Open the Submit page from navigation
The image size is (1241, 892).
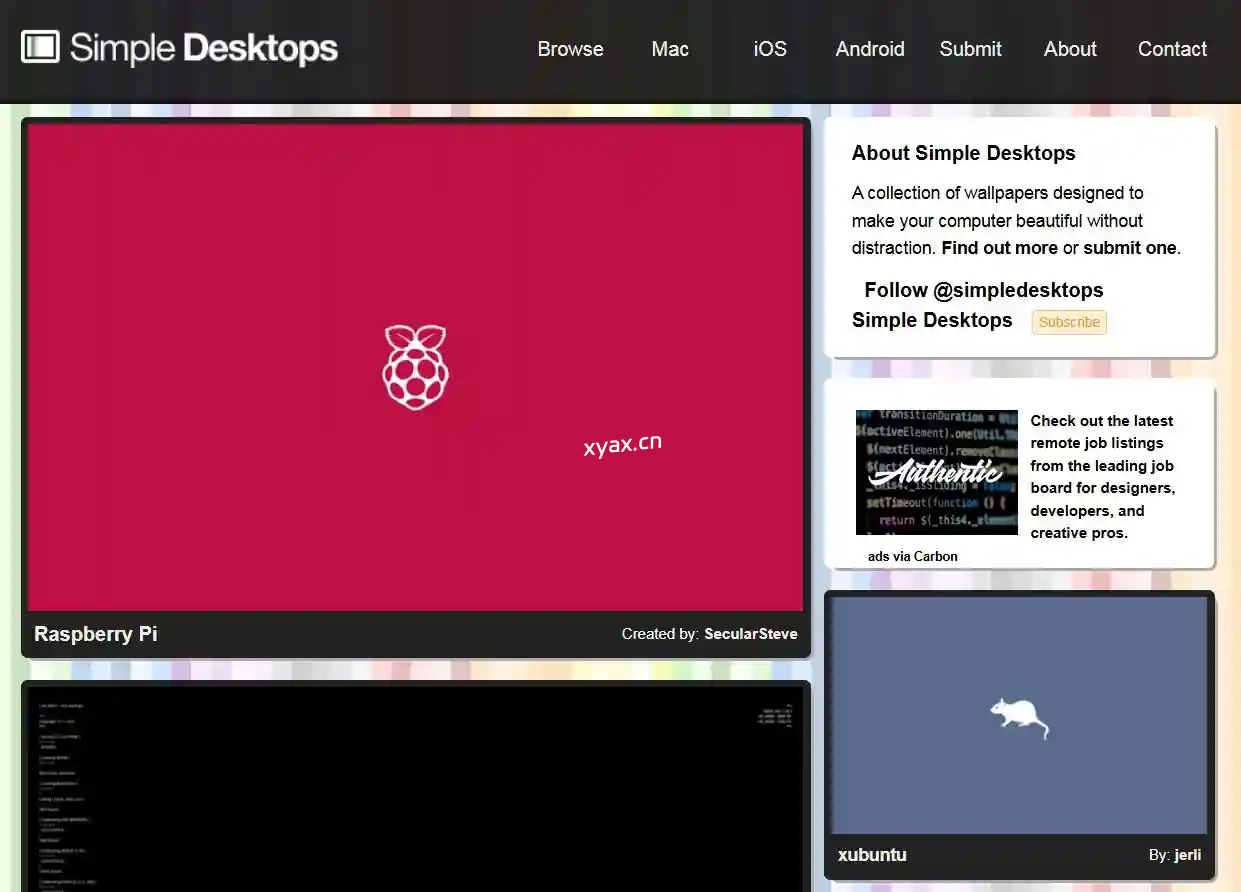tap(970, 49)
